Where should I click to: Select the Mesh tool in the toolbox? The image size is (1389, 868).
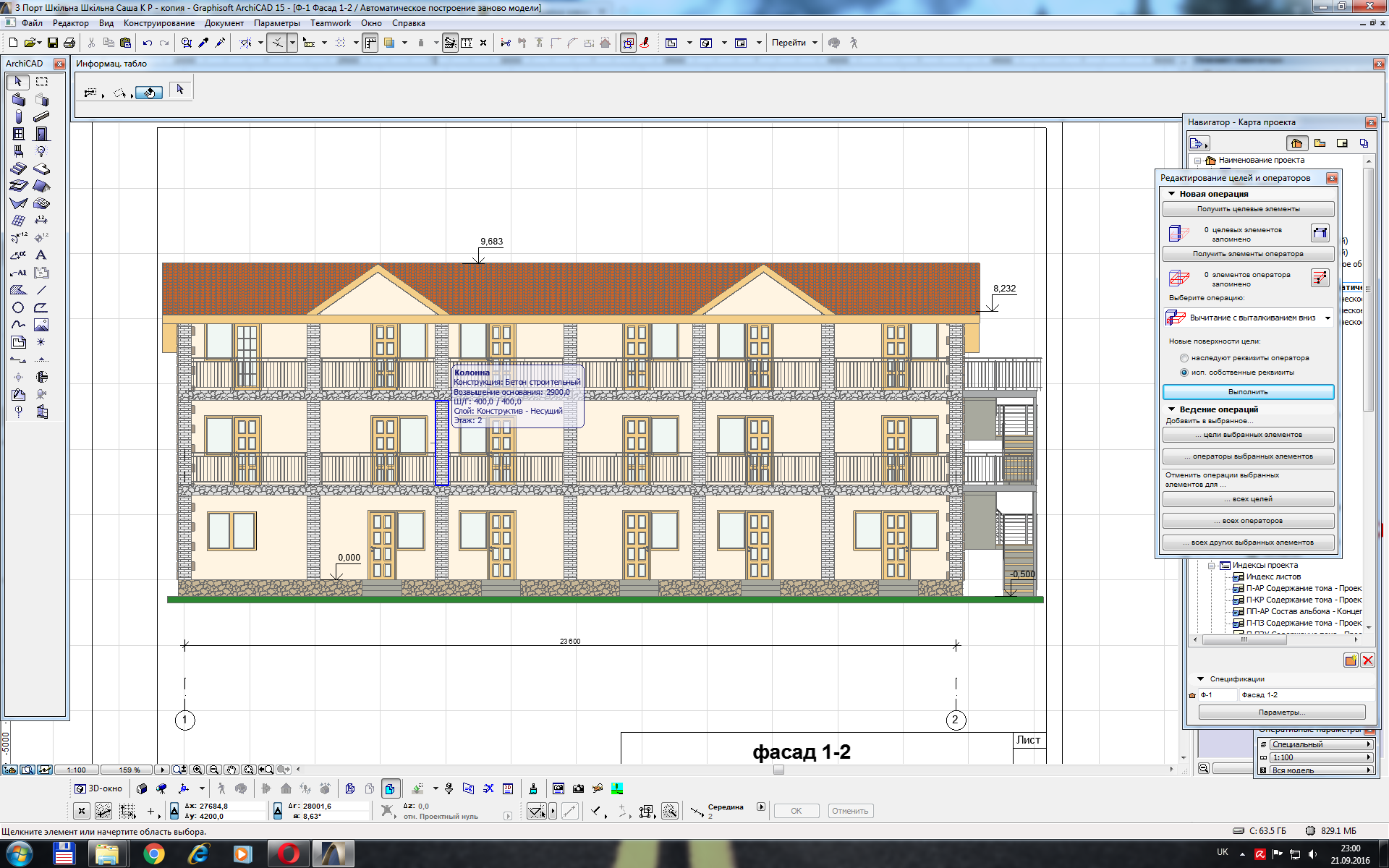click(x=42, y=203)
